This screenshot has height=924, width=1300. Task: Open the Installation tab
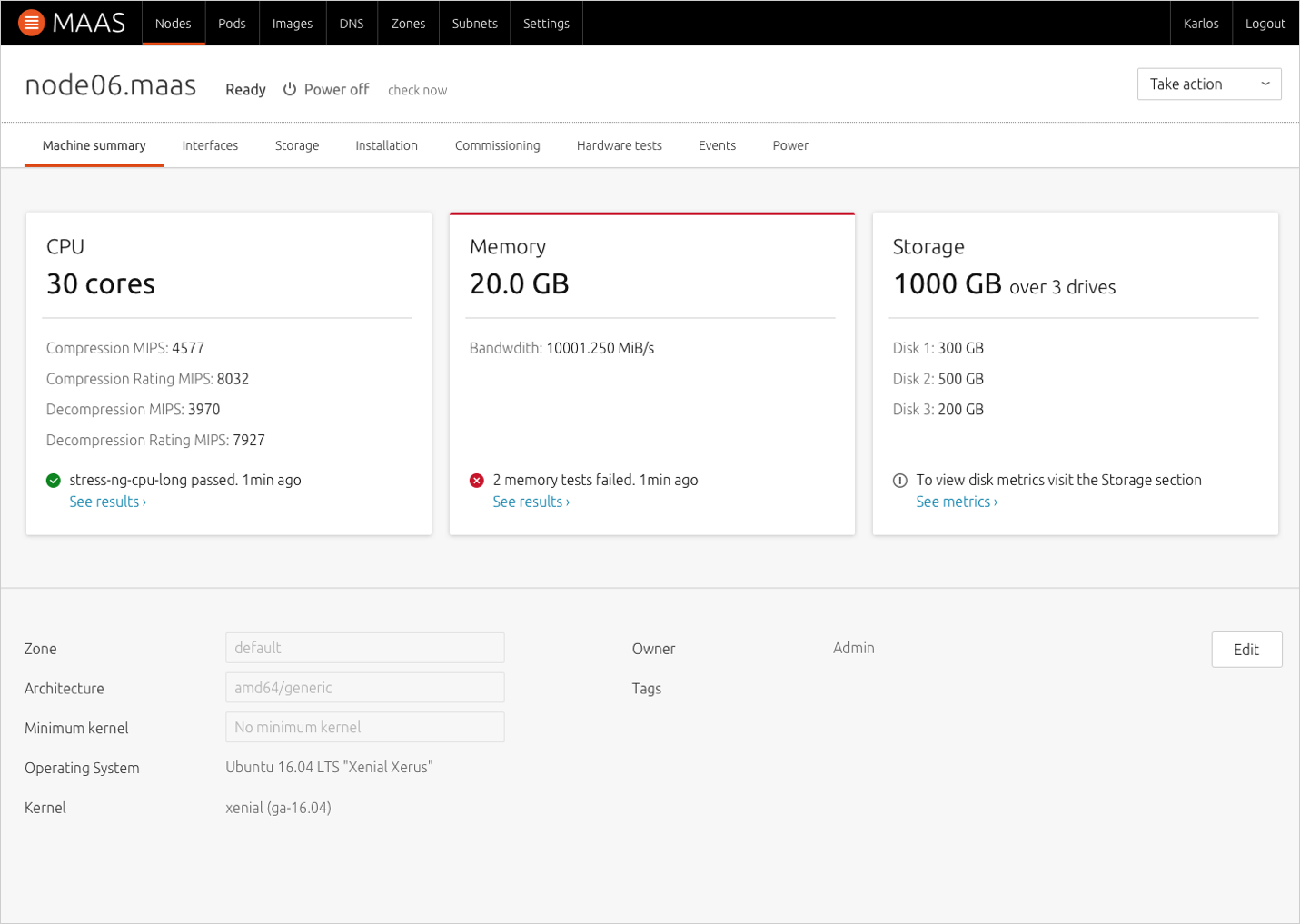386,145
